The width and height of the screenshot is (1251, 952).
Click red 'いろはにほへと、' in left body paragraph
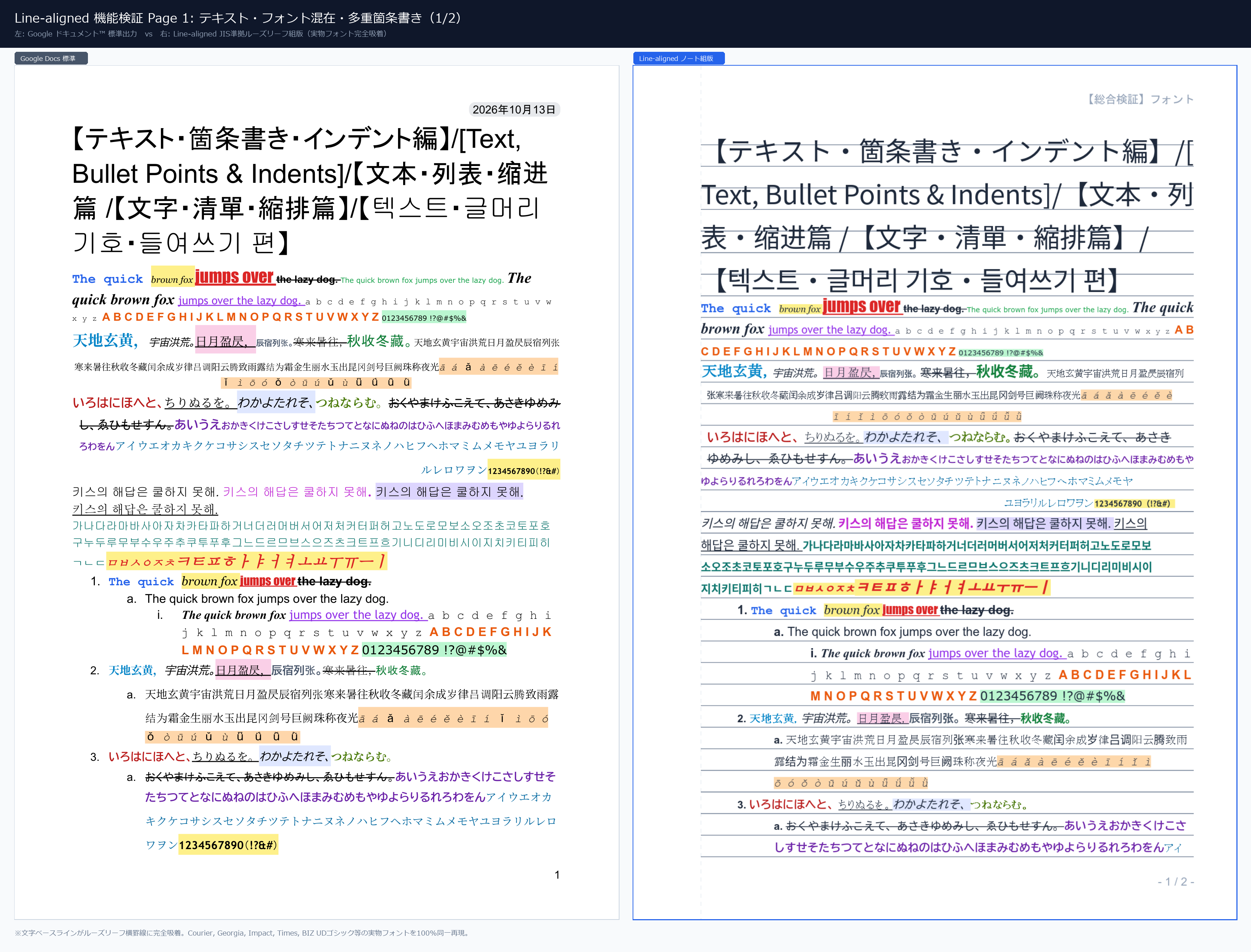coord(118,403)
